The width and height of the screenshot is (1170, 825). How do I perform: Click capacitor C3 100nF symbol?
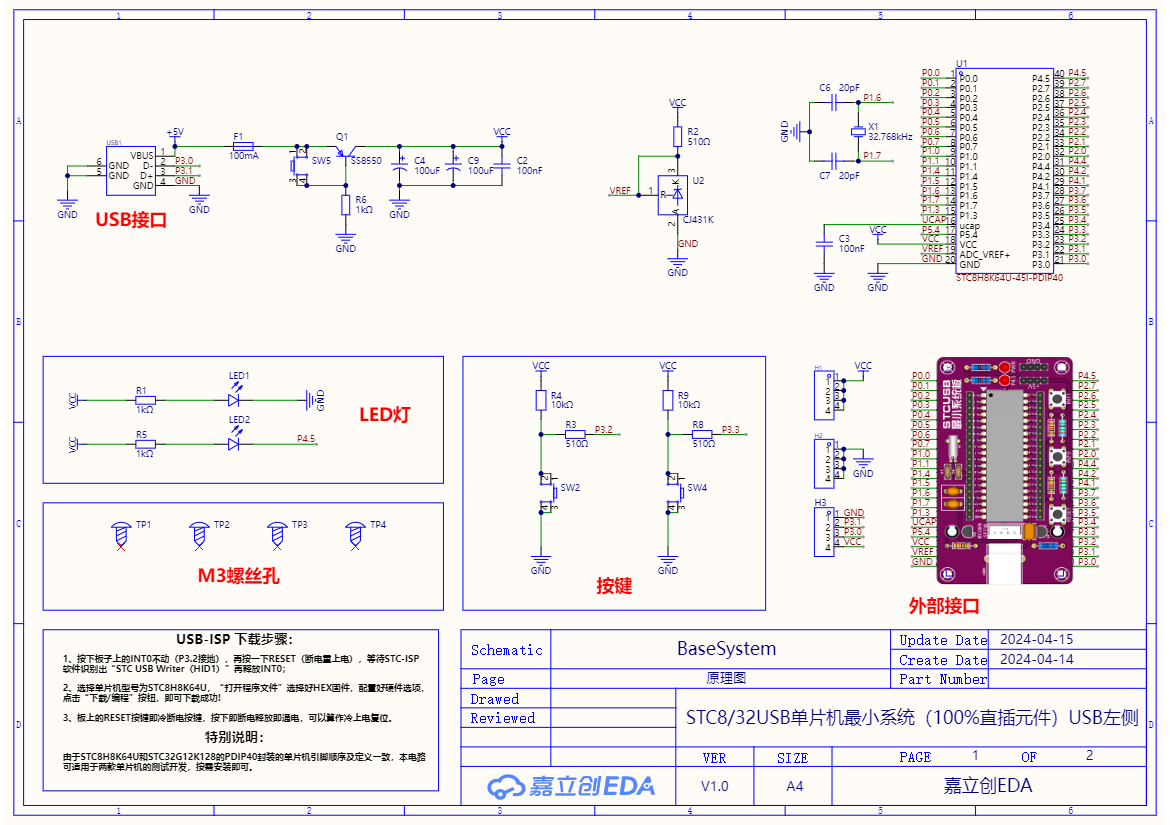click(x=824, y=243)
